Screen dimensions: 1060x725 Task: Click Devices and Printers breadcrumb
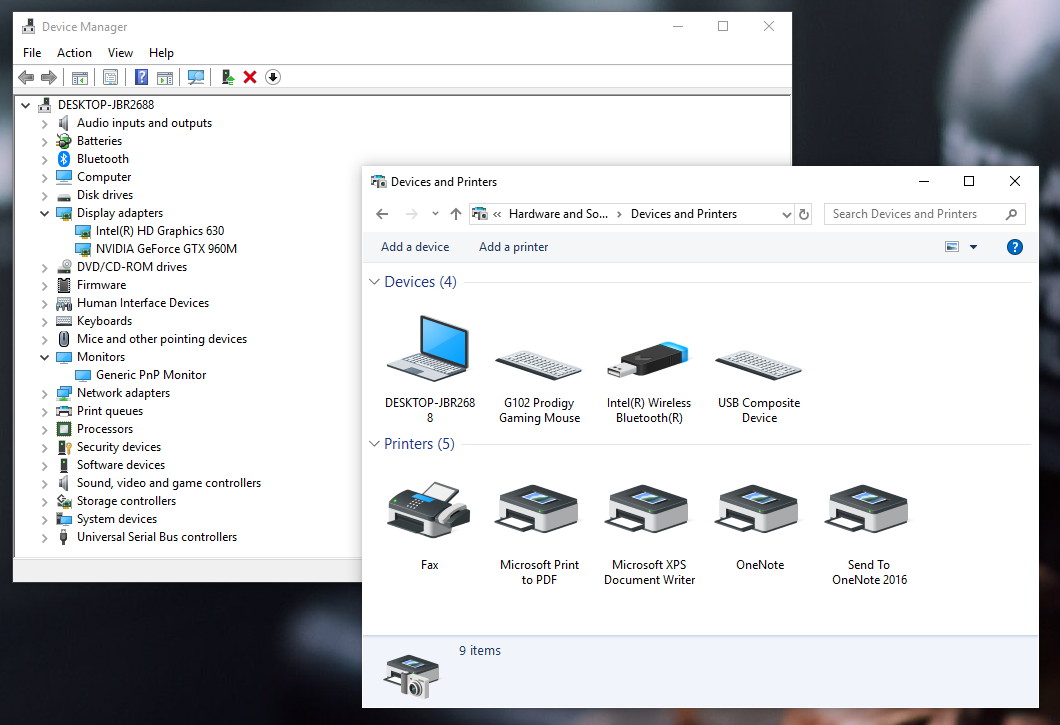pyautogui.click(x=683, y=214)
